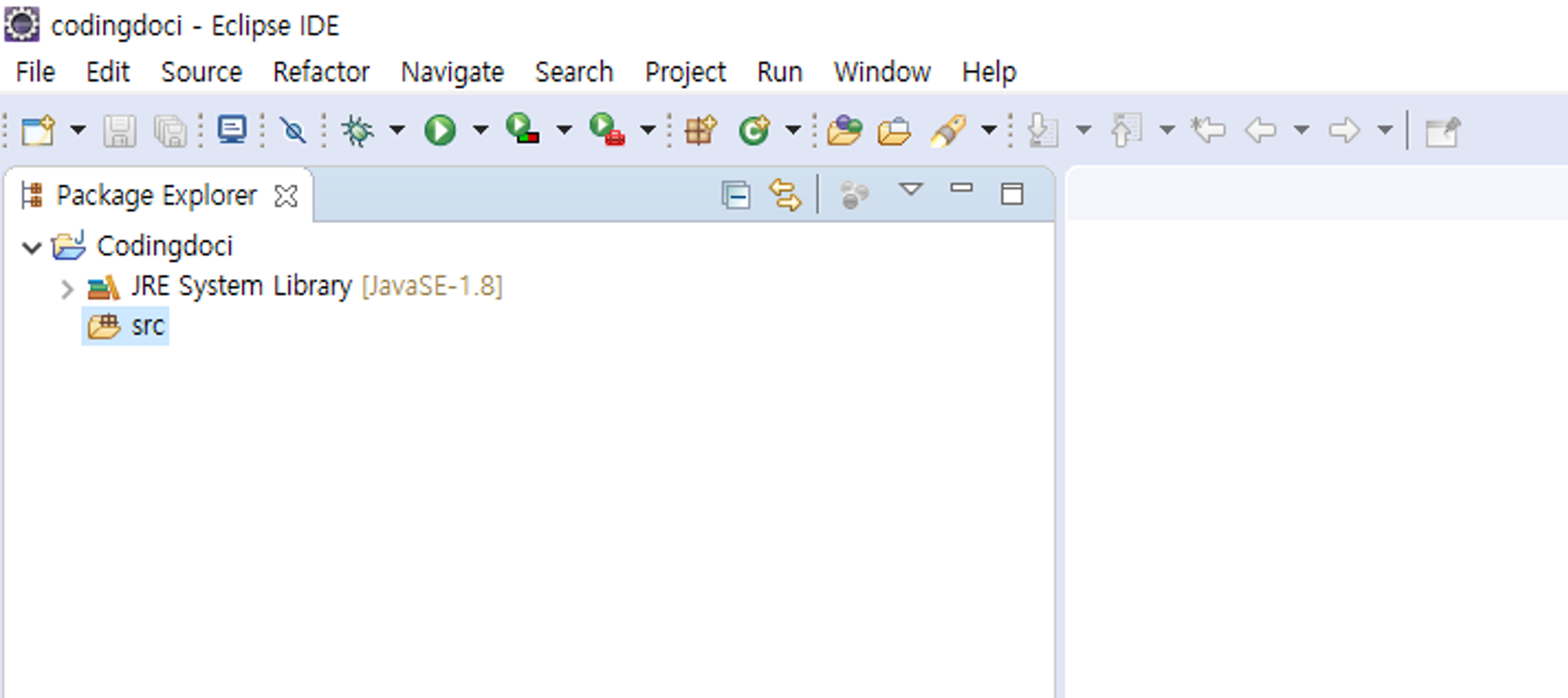This screenshot has width=1568, height=698.
Task: Collapse the Codingdoci project node
Action: pyautogui.click(x=31, y=248)
